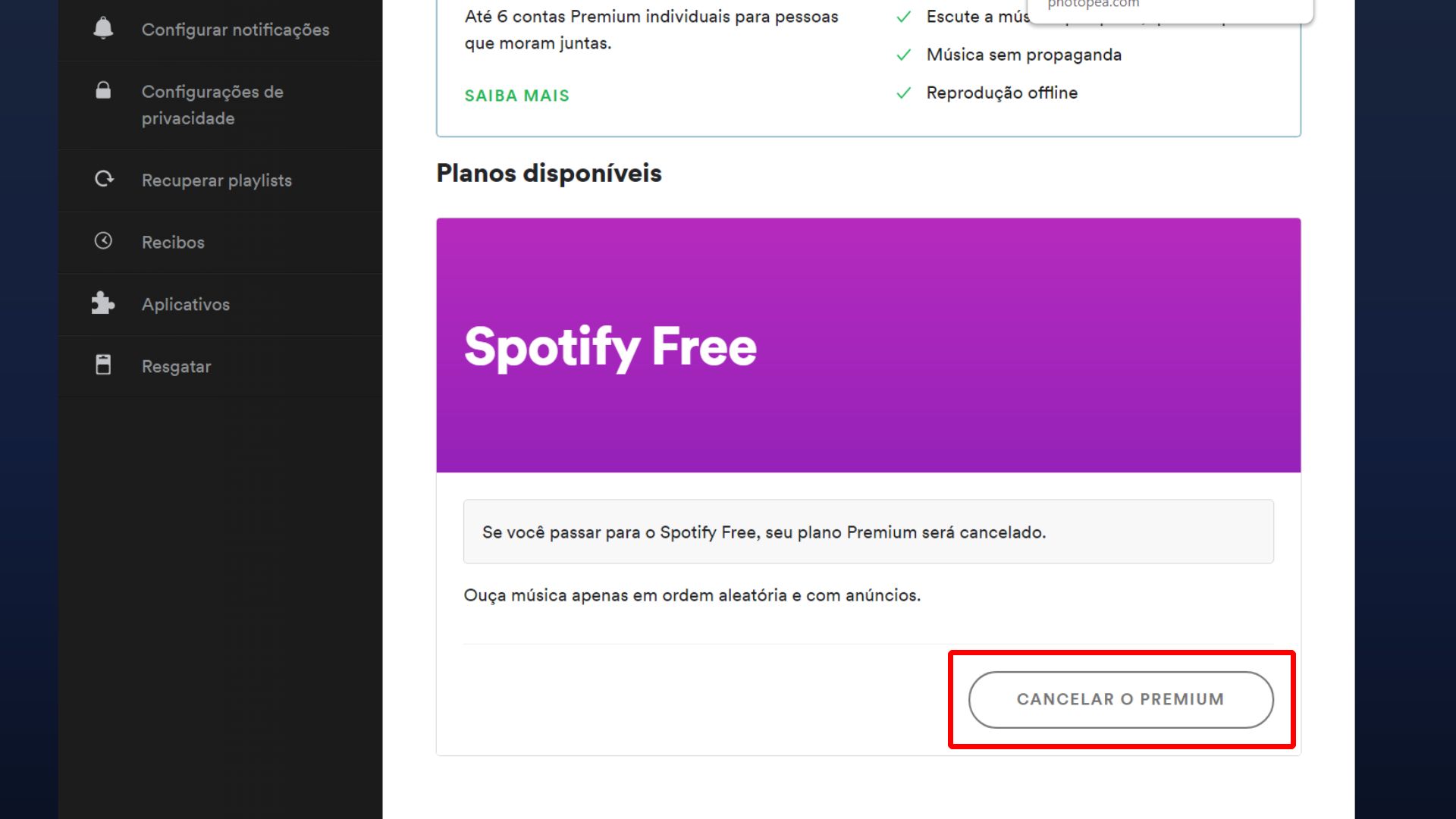The image size is (1456, 819).
Task: Select the Resgatar voucher icon
Action: coord(103,365)
